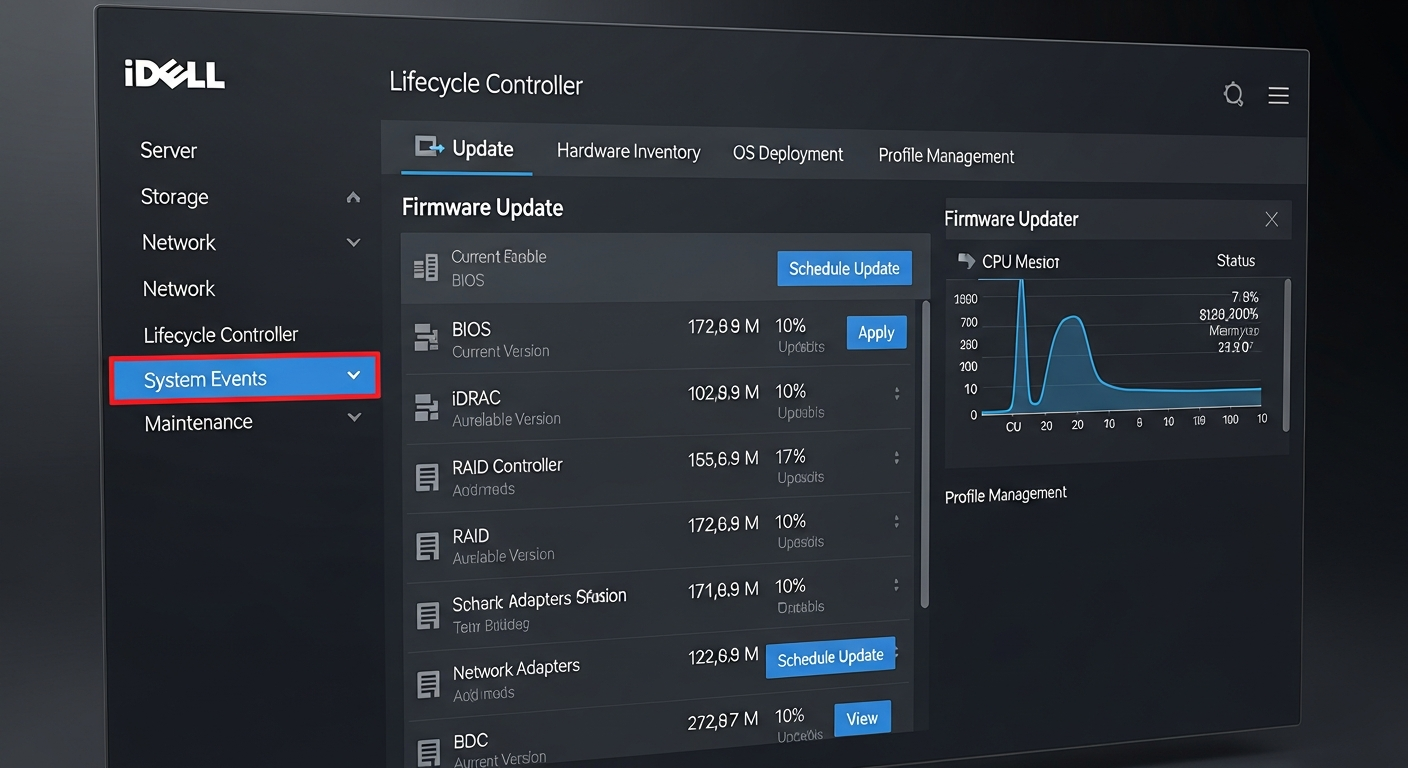This screenshot has height=768, width=1408.
Task: Collapse the Storage section in the sidebar
Action: pos(352,197)
